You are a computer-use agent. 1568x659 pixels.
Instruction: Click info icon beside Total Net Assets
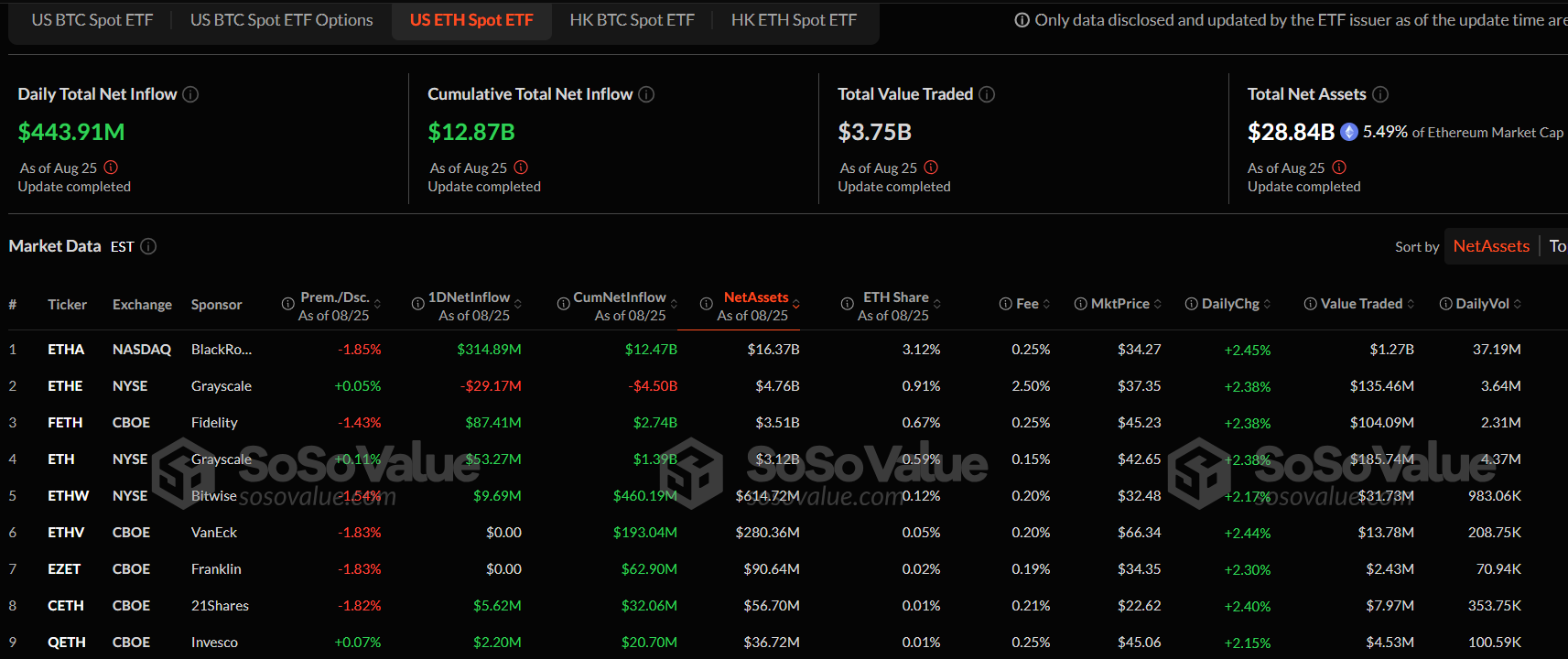(1380, 94)
